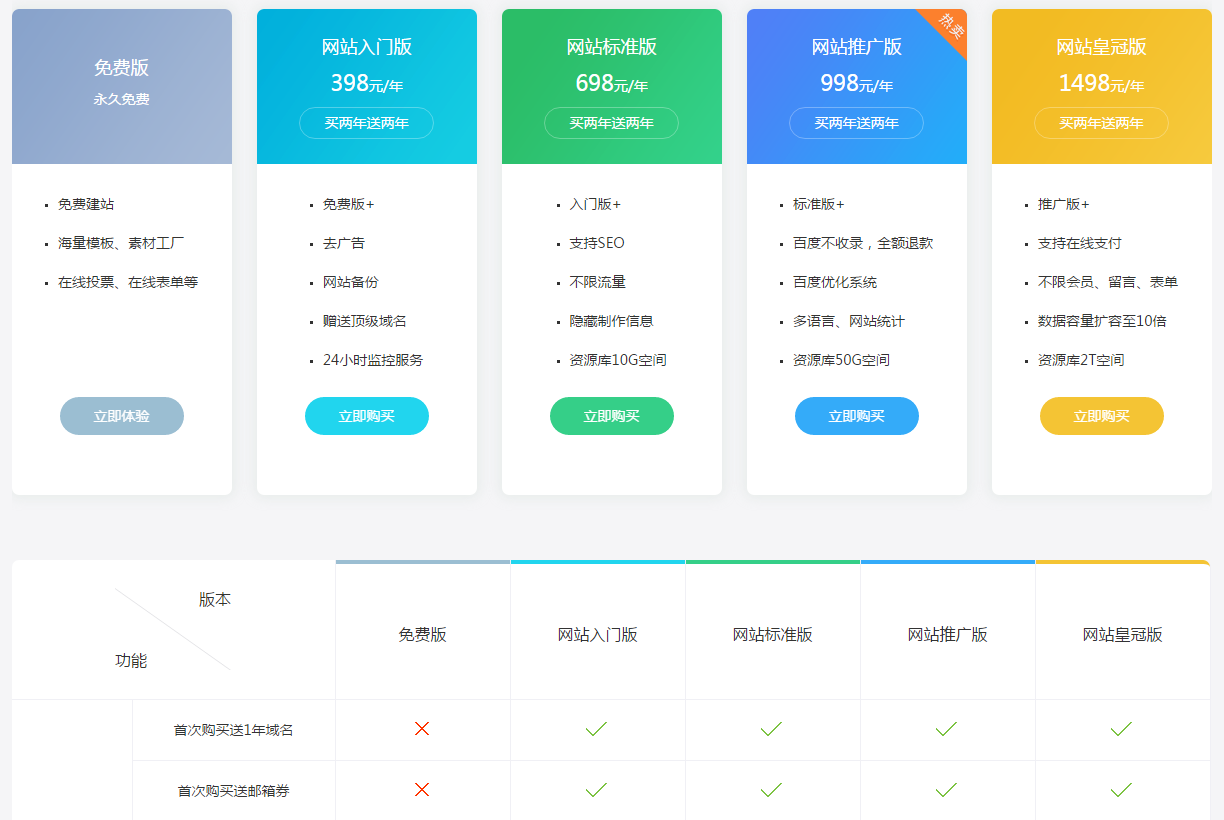This screenshot has height=820, width=1224.
Task: Click 网站皇冠版 checkmark in 首次购买送邮箱券 row
Action: tap(1121, 790)
